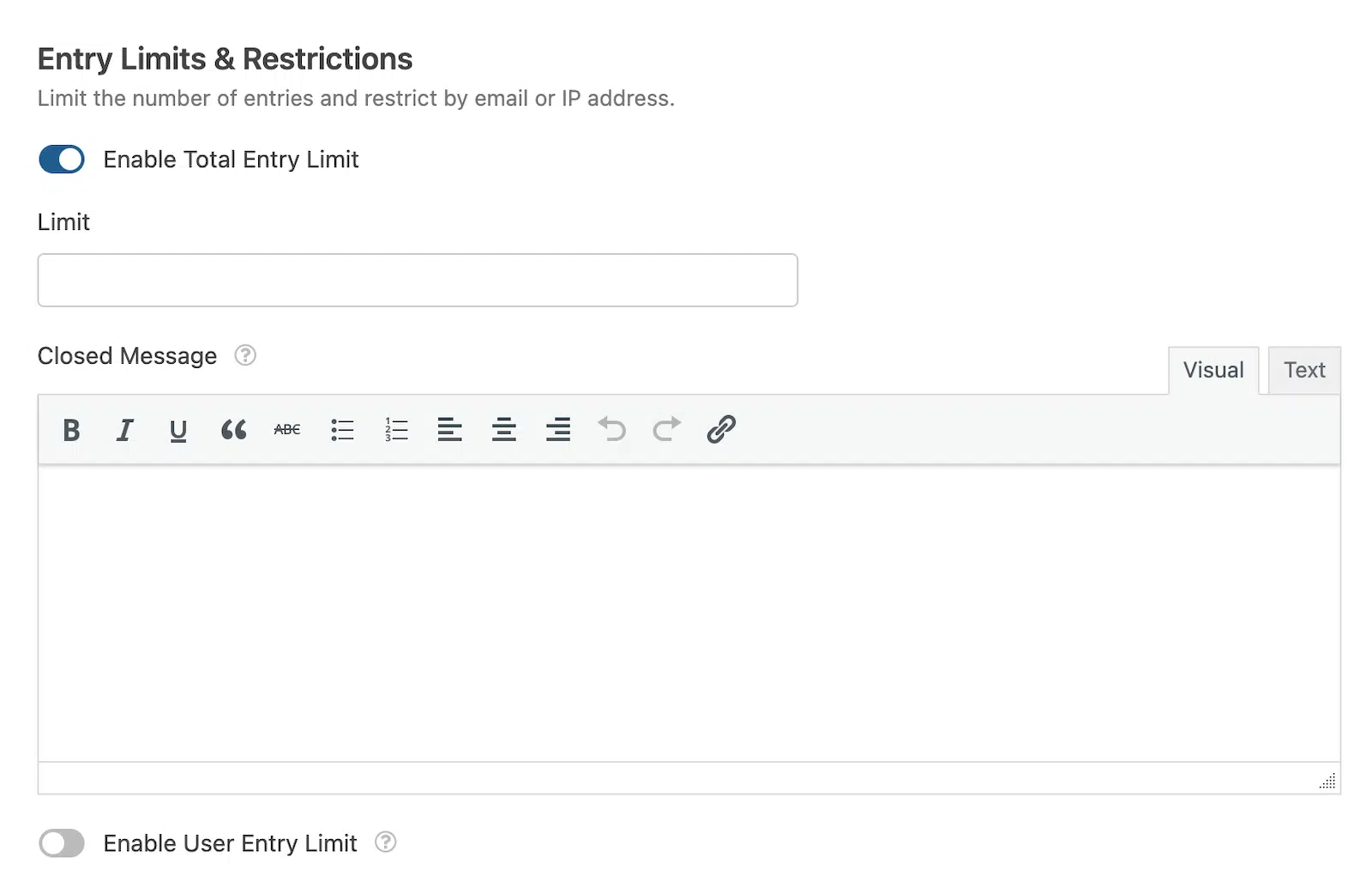Image resolution: width=1372 pixels, height=888 pixels.
Task: Click the underline formatting icon
Action: click(178, 430)
